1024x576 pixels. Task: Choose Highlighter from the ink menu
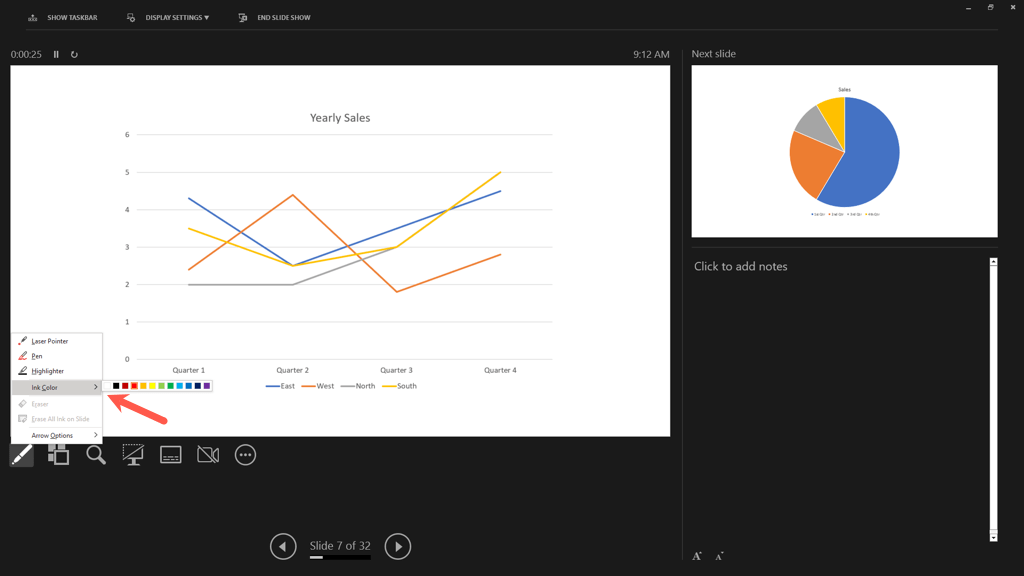(x=57, y=371)
